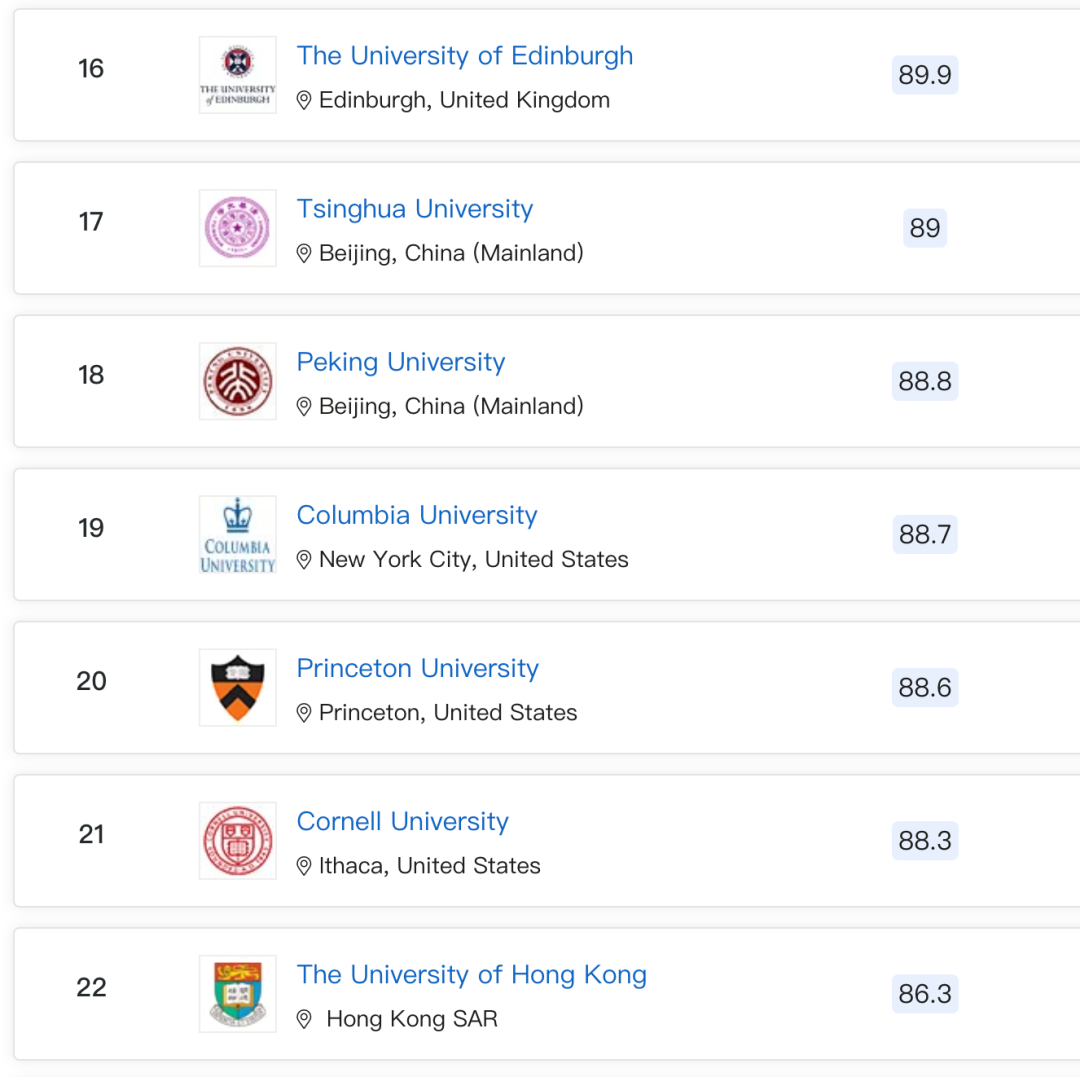Click the location pin beside Hong Kong SAR
The height and width of the screenshot is (1077, 1080).
304,1019
